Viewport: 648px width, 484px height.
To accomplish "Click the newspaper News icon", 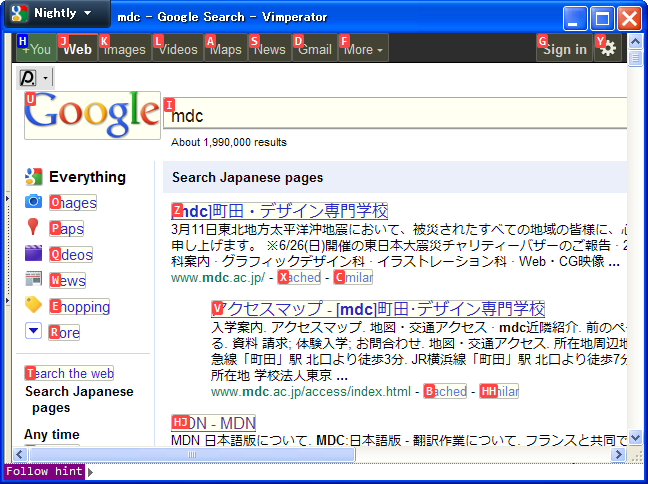I will 33,279.
